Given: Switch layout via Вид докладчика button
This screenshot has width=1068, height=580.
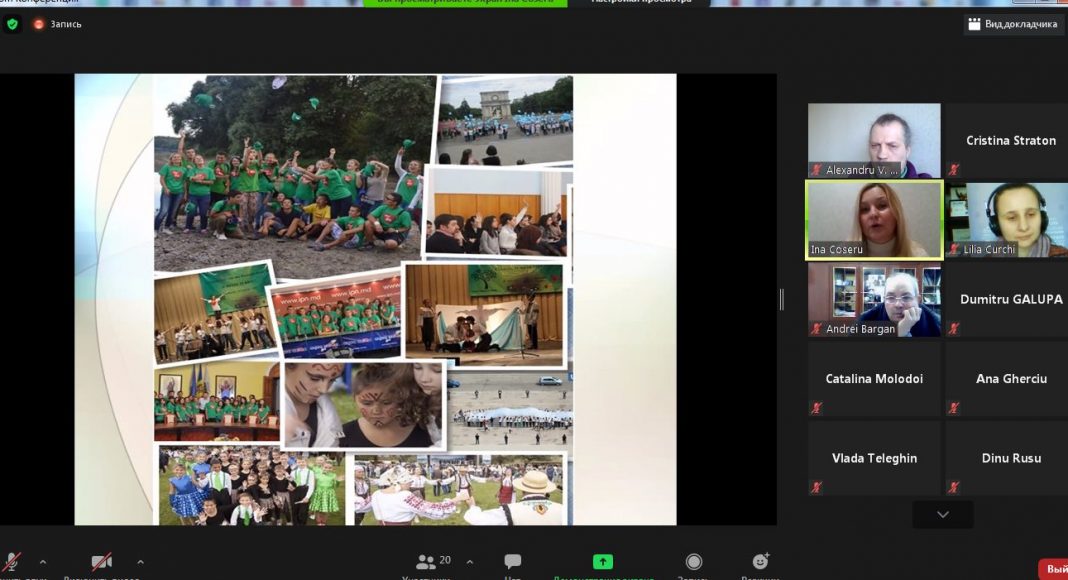Looking at the screenshot, I should click(1013, 24).
